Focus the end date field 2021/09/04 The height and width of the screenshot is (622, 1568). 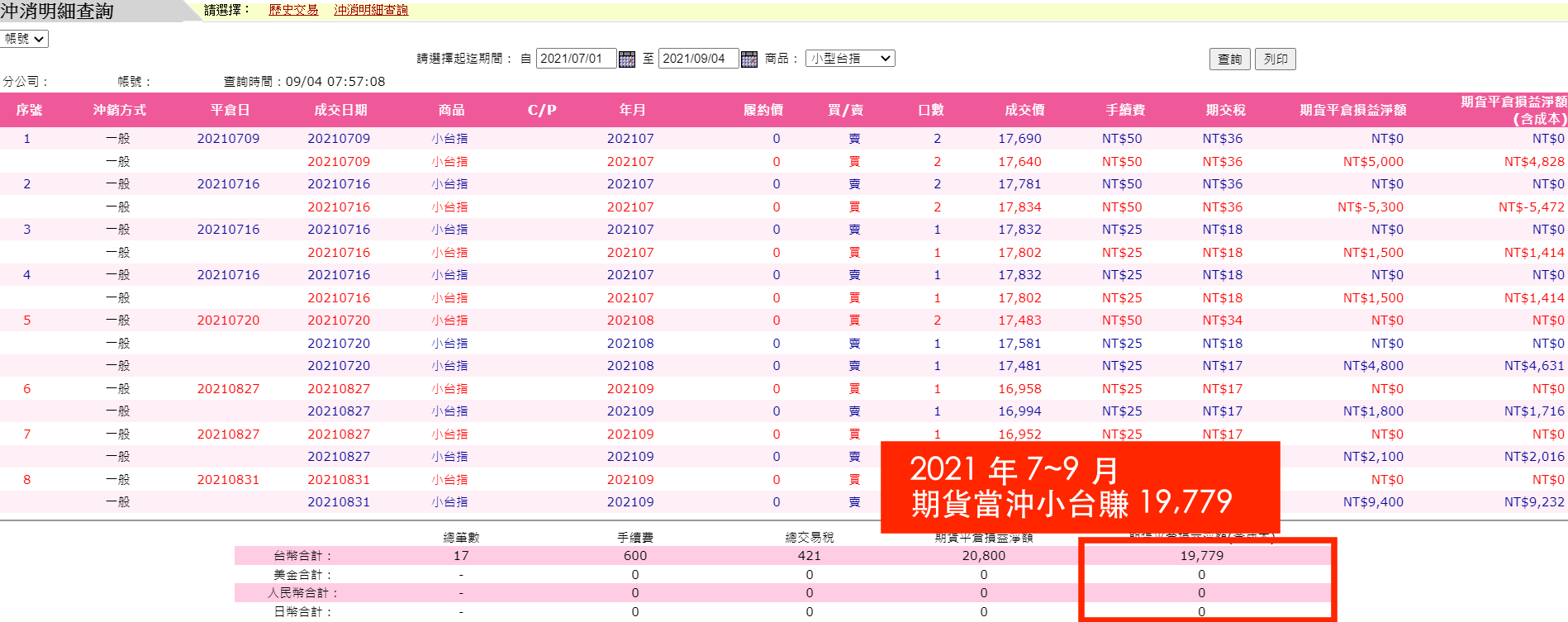click(x=698, y=59)
